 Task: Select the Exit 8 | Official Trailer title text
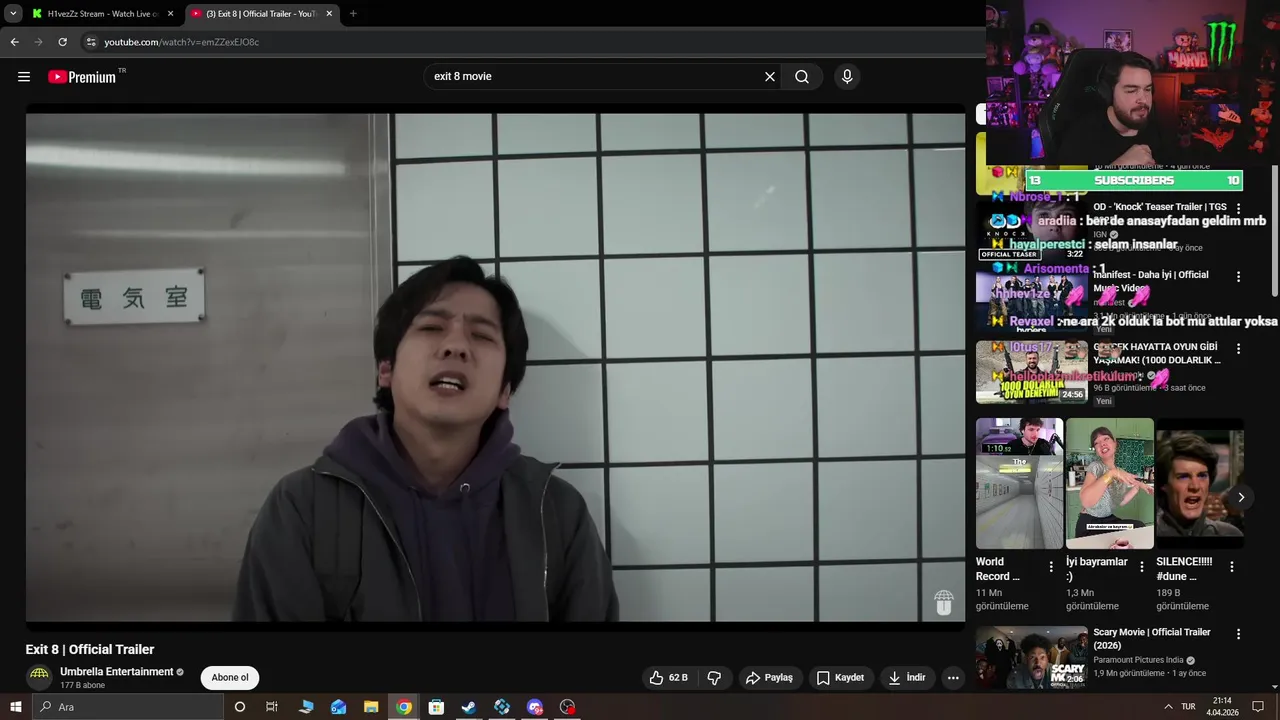click(90, 650)
